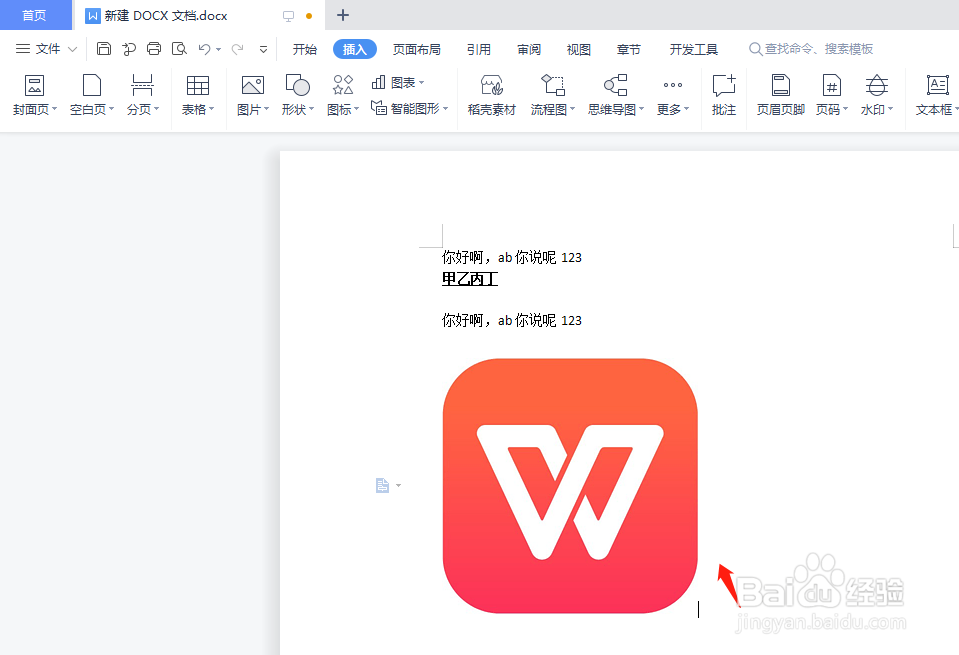Open the shapes (形状) tool

pyautogui.click(x=297, y=95)
